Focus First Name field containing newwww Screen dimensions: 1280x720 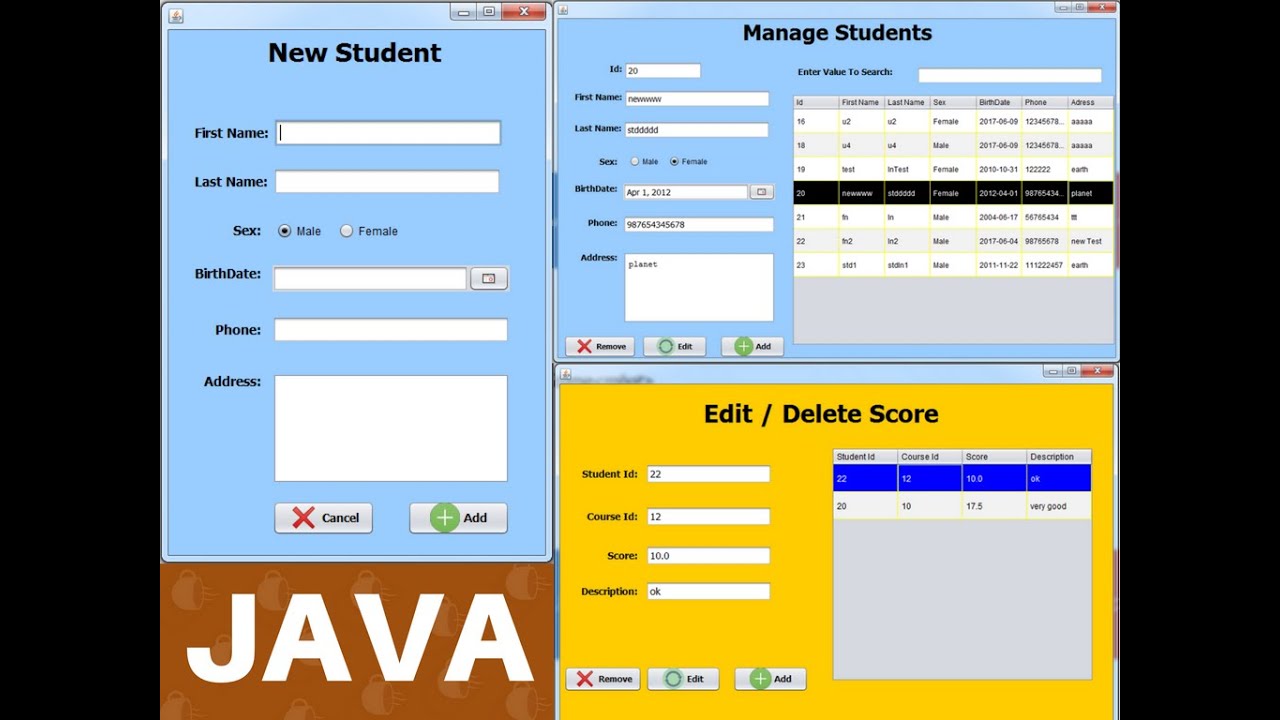click(x=697, y=99)
